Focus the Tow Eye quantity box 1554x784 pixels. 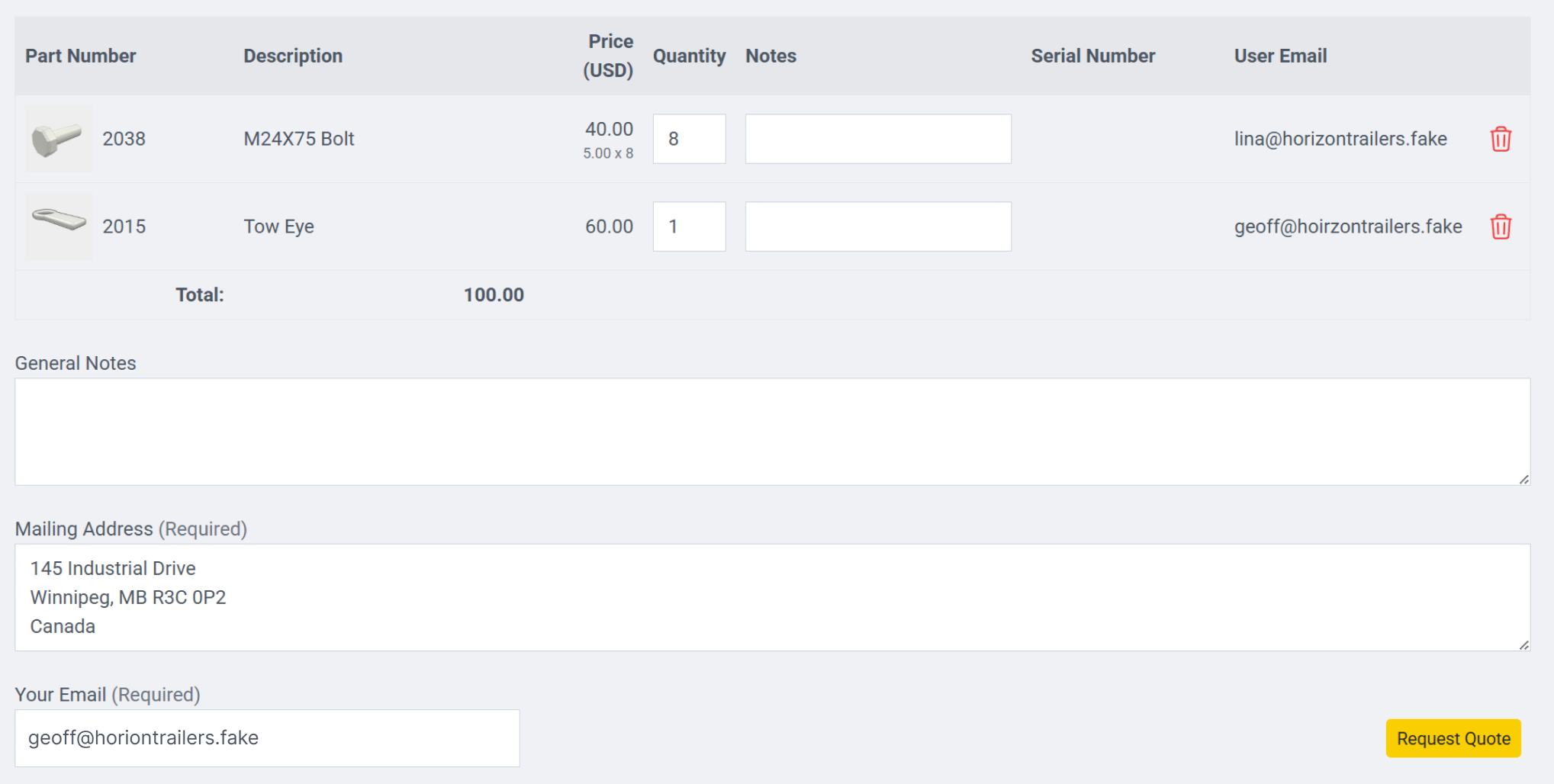[689, 227]
